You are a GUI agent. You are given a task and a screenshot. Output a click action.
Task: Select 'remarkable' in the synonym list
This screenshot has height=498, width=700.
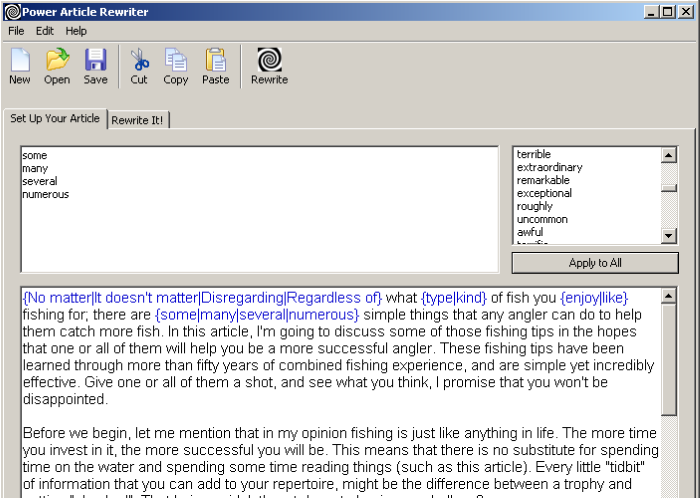tap(543, 180)
